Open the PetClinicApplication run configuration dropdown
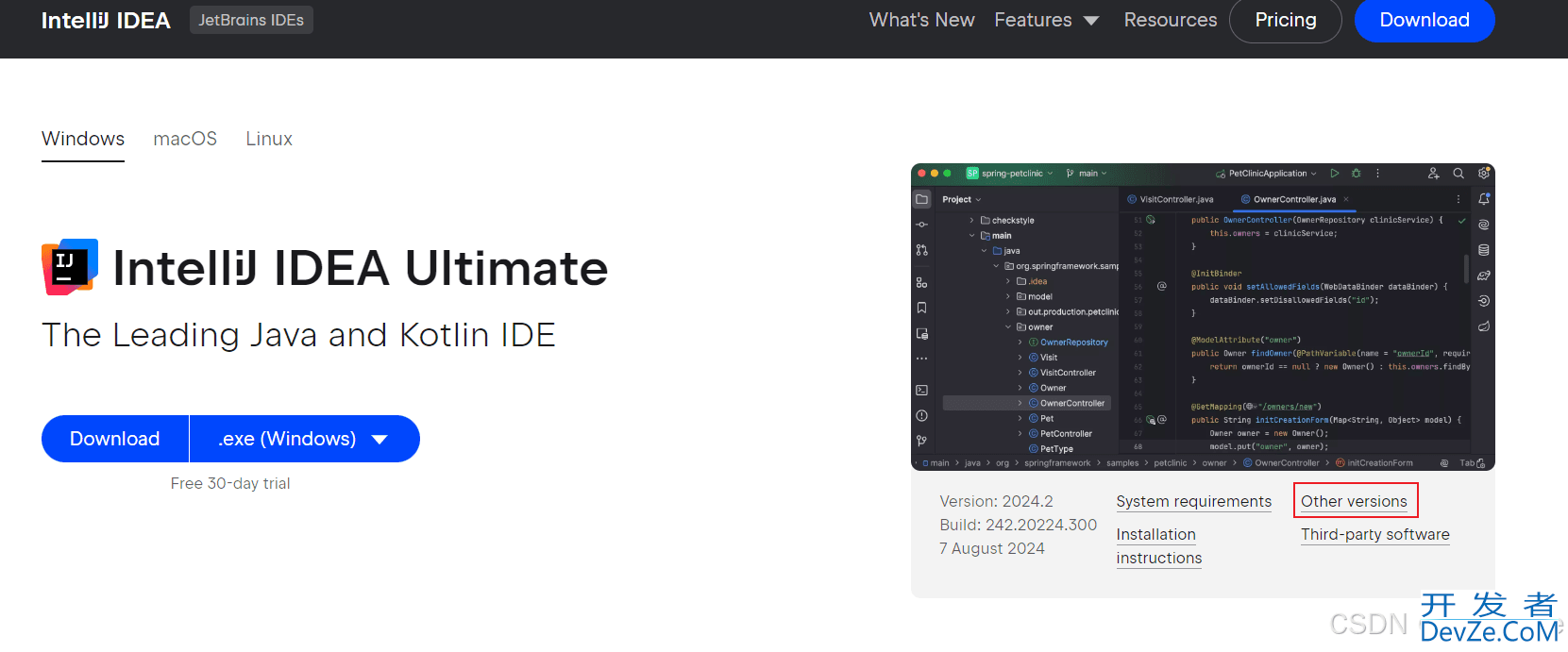Screen dimensions: 1568x652 point(1266,174)
